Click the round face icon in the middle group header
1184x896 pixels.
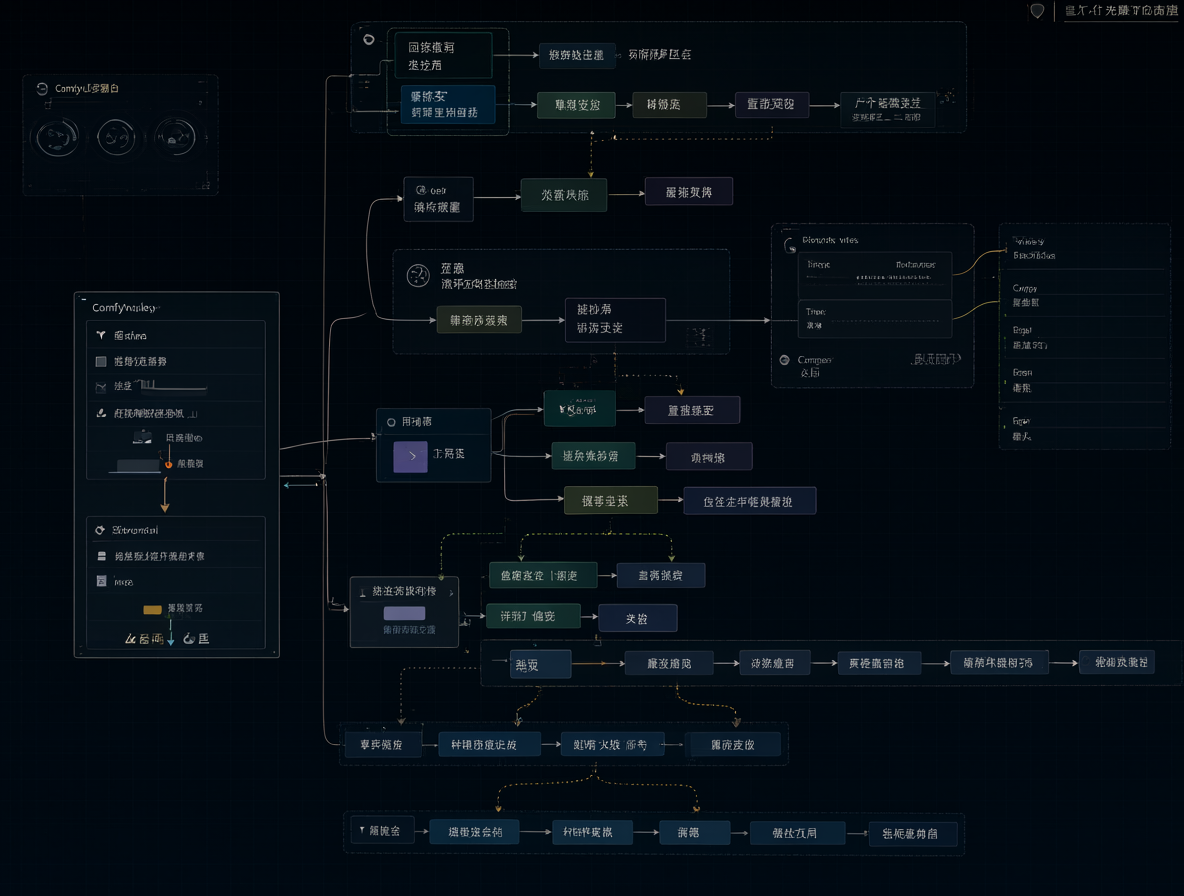[418, 276]
